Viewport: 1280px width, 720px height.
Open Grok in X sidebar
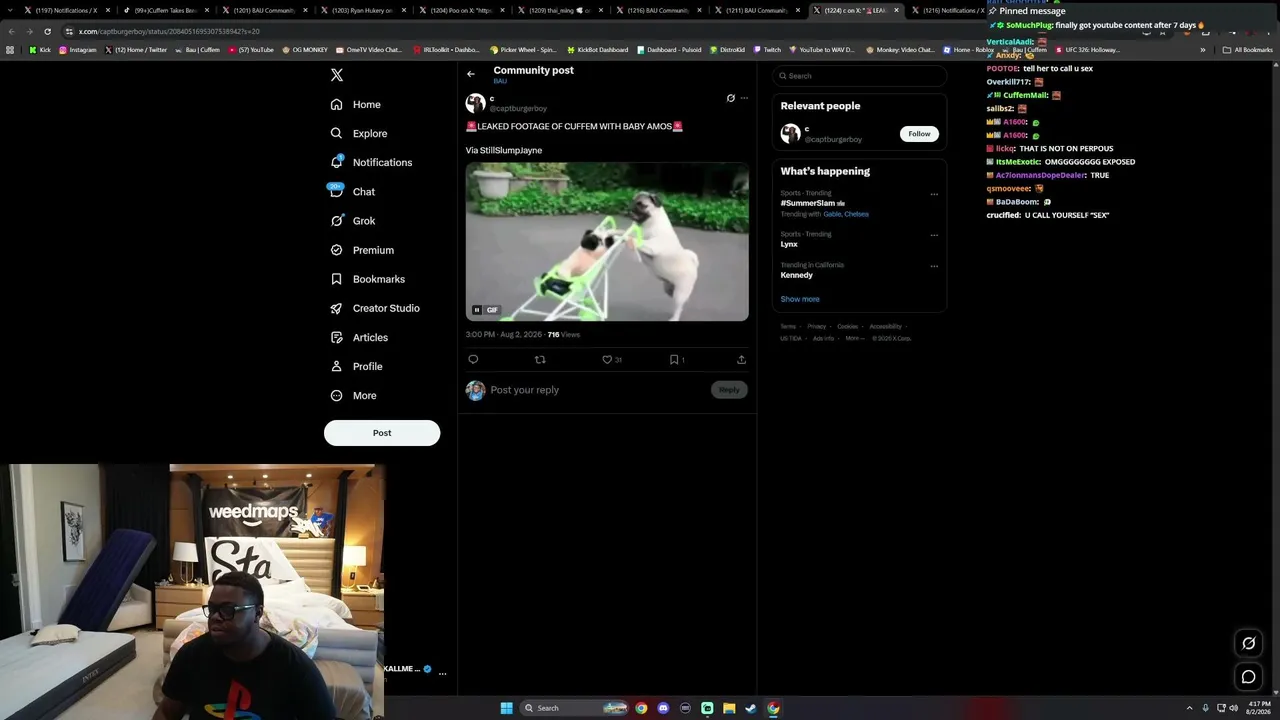pyautogui.click(x=353, y=221)
